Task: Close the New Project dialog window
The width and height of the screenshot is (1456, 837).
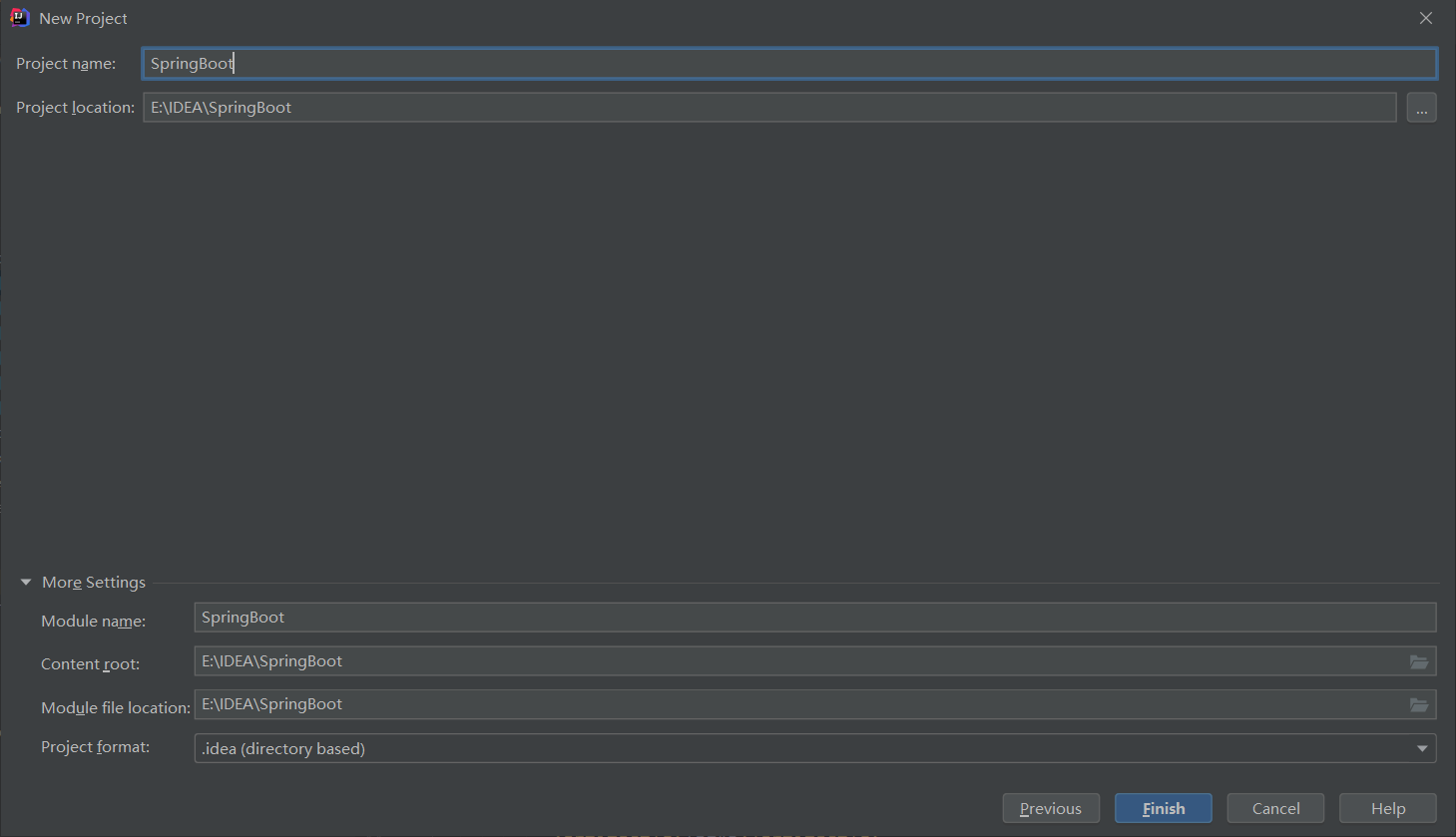Action: pos(1425,18)
